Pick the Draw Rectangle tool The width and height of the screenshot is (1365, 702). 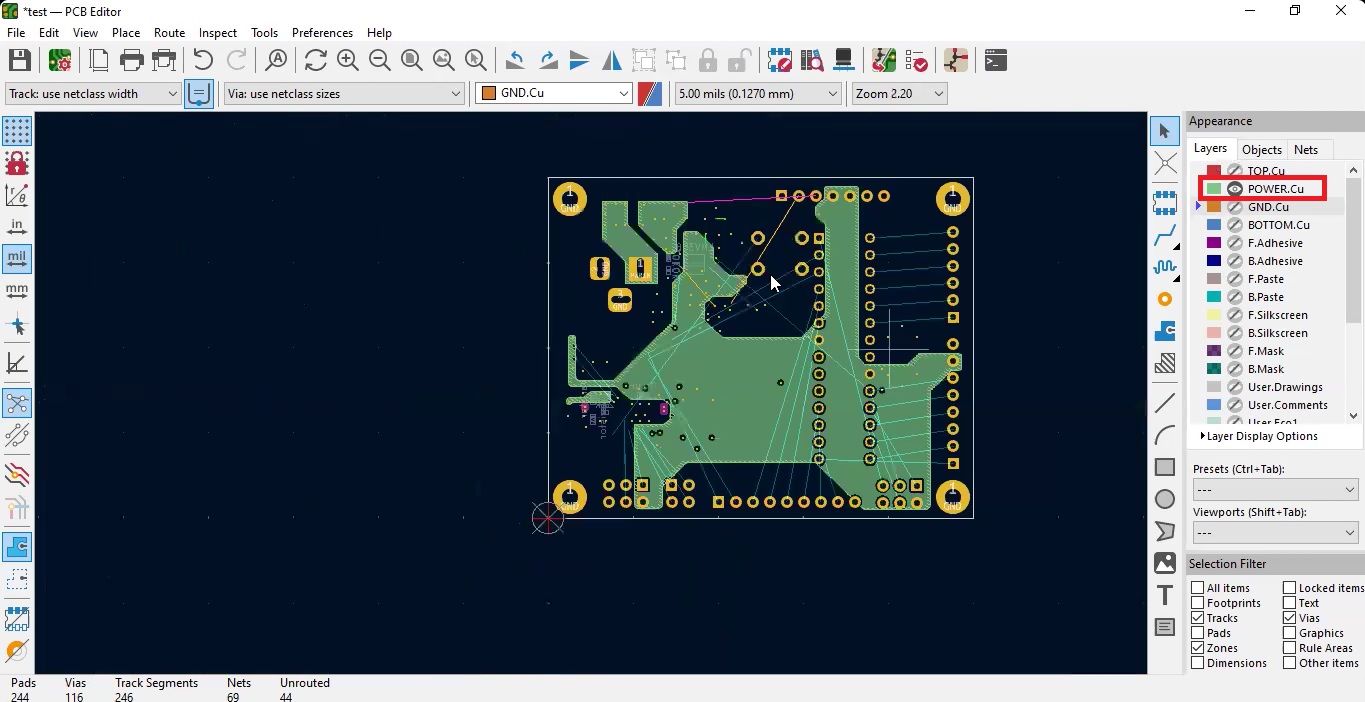coord(1165,467)
